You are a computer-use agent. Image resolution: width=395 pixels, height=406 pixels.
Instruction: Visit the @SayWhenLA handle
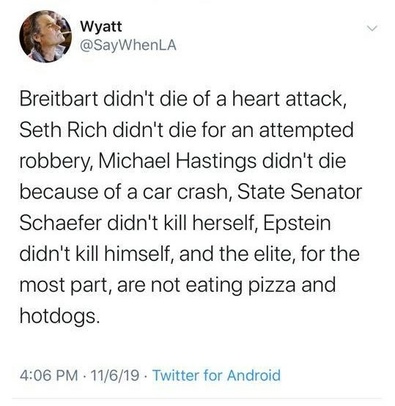(x=128, y=45)
